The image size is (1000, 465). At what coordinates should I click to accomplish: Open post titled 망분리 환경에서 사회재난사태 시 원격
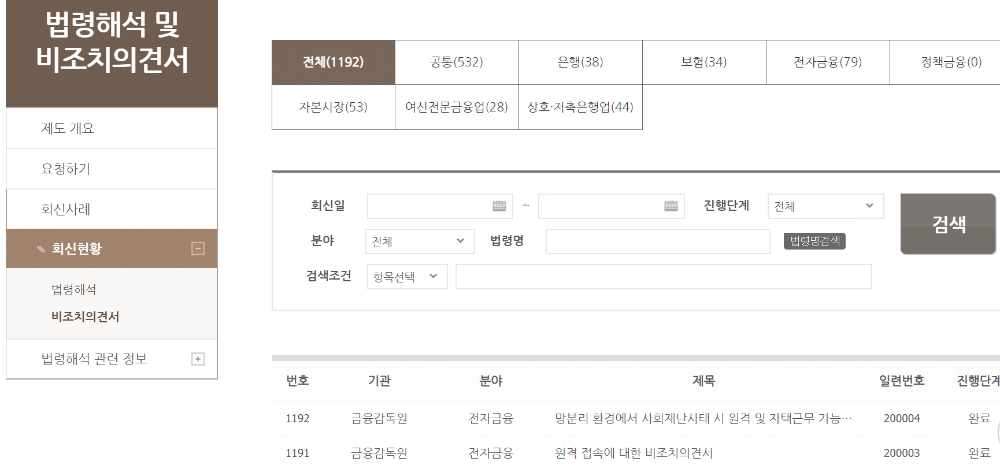[x=703, y=418]
